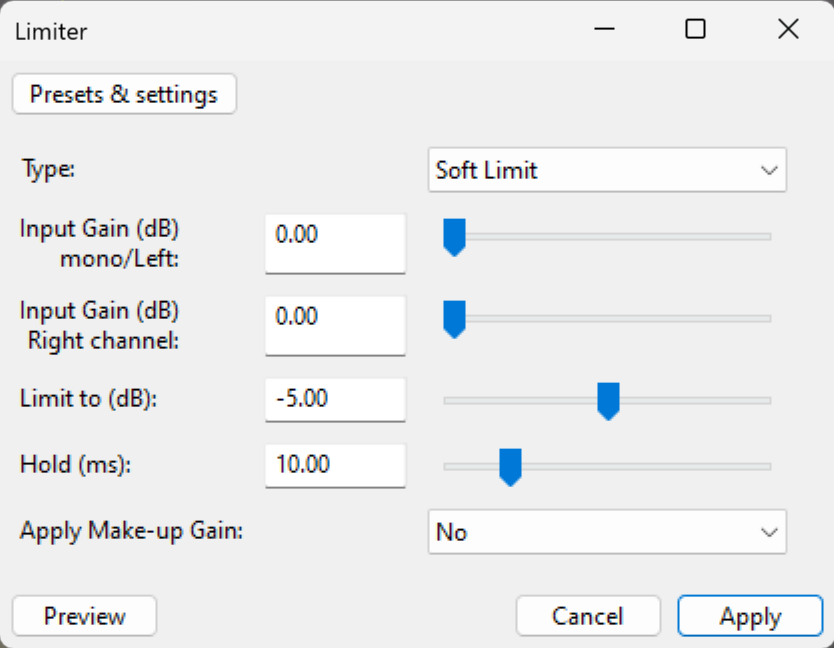
Task: Click the Input Gain Right channel slider thumb
Action: [453, 319]
